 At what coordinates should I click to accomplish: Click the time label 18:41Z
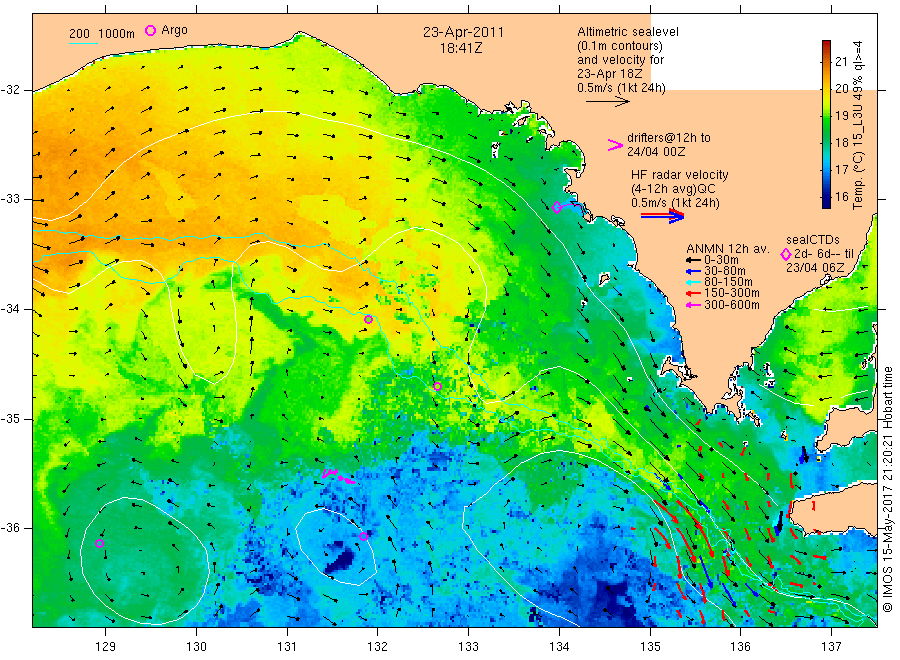[x=461, y=48]
